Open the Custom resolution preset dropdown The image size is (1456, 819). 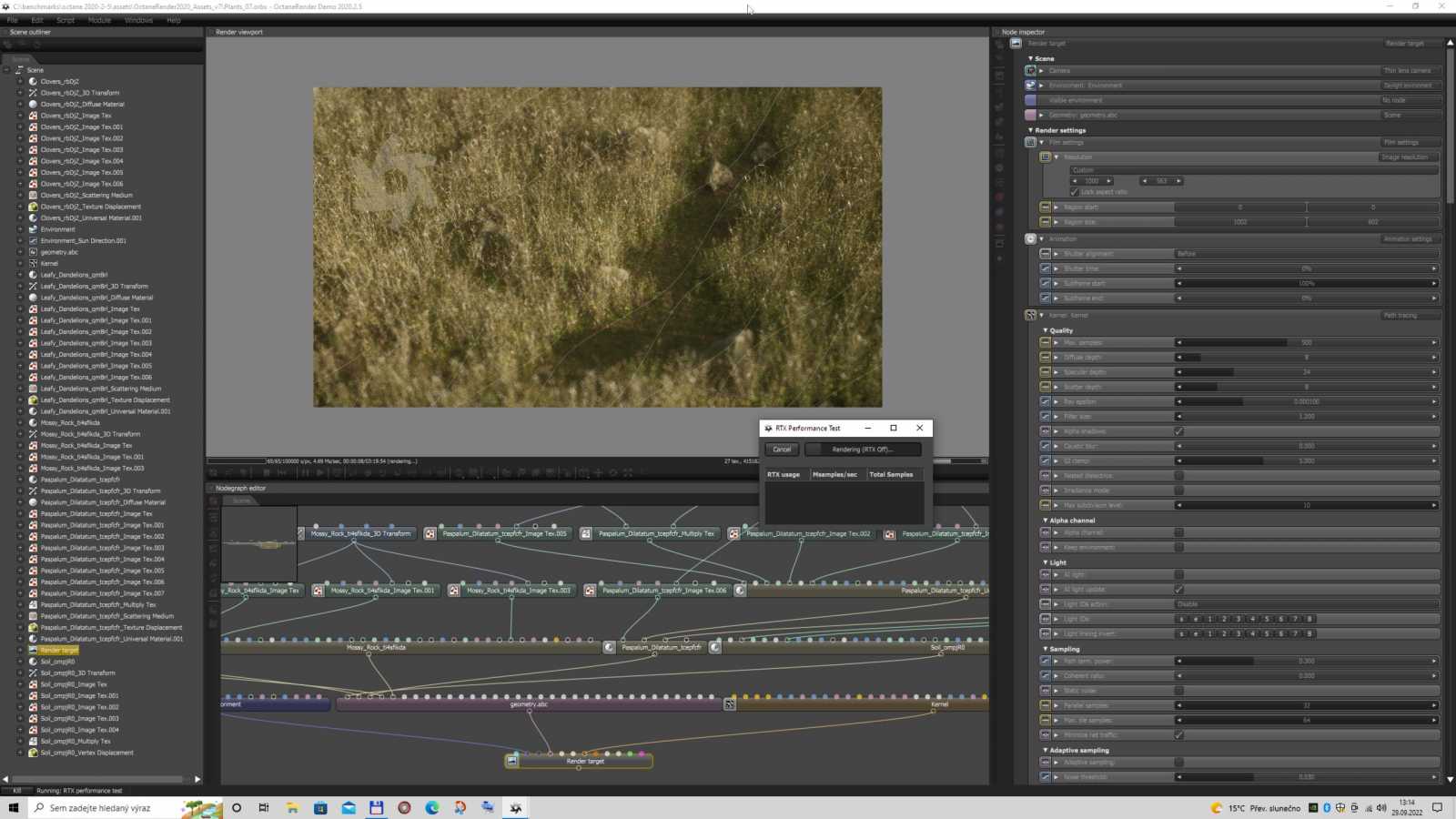[x=1254, y=170]
